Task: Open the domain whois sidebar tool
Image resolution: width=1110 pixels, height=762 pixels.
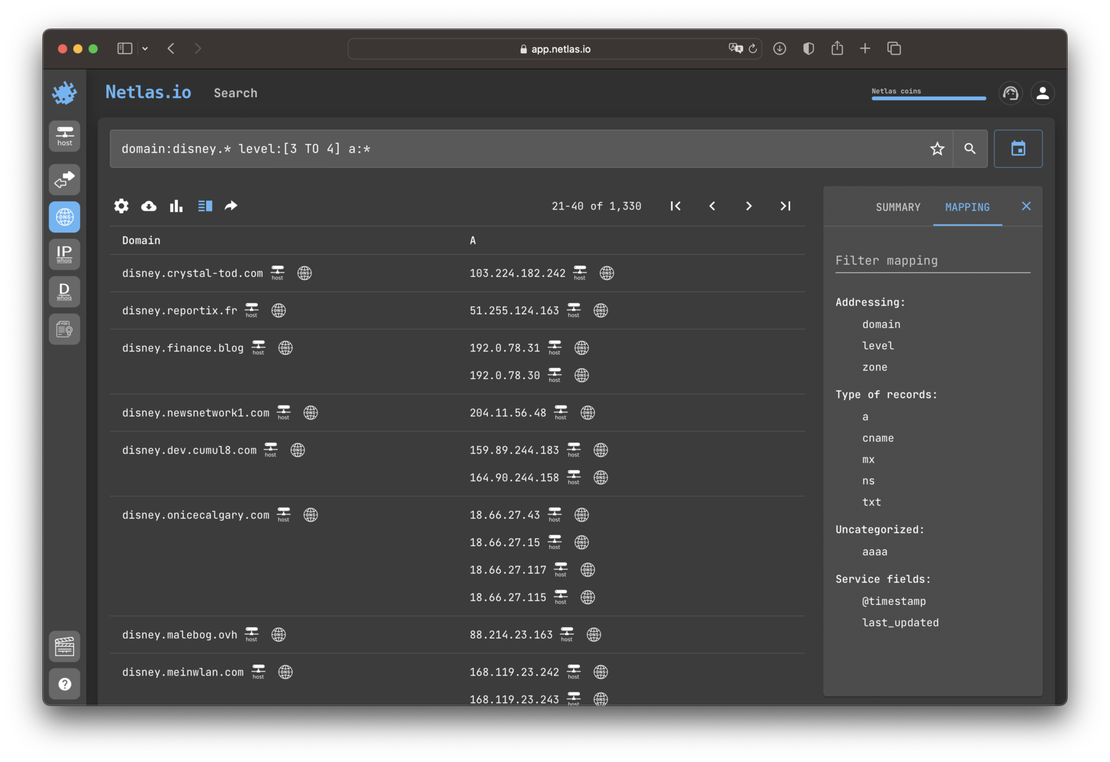Action: (x=65, y=292)
